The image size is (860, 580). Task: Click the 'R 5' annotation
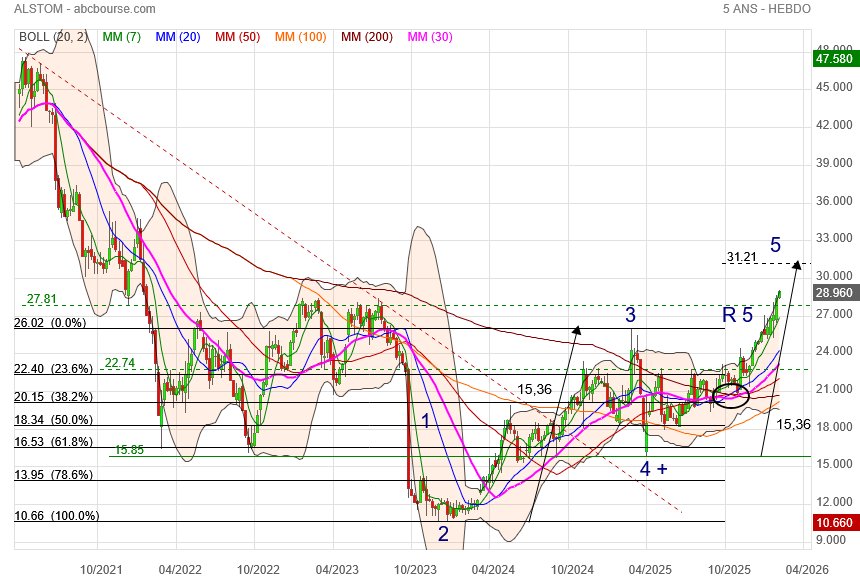(737, 316)
